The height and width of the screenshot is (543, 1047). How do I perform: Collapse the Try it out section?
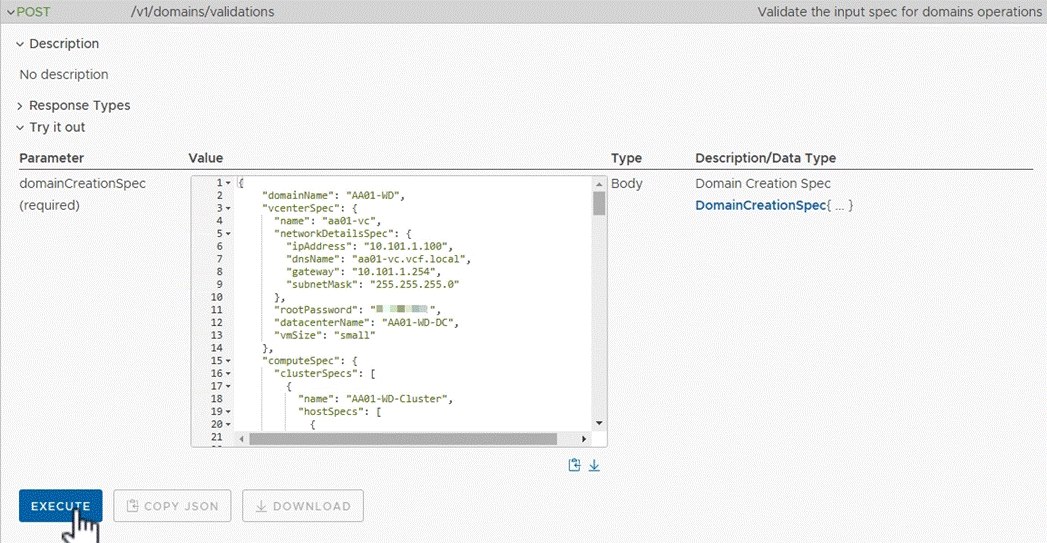pos(20,128)
